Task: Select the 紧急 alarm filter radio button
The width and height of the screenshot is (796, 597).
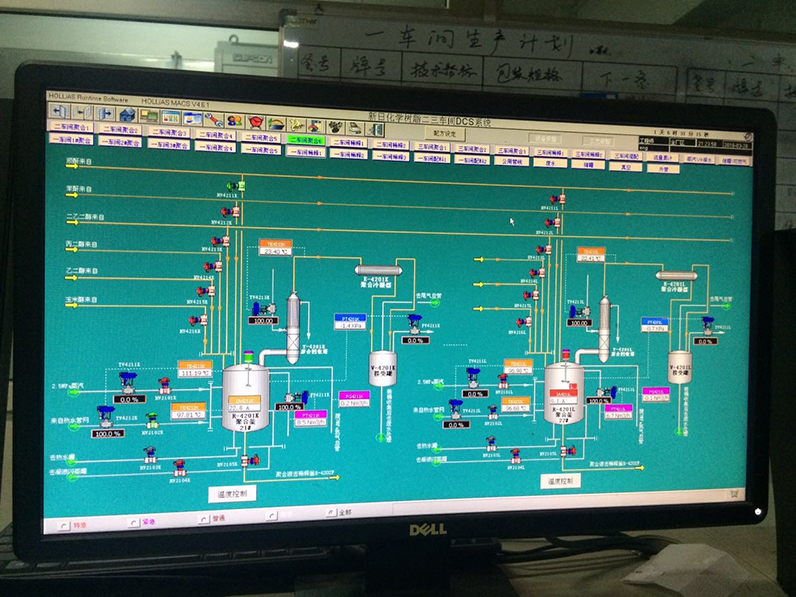Action: click(x=134, y=522)
